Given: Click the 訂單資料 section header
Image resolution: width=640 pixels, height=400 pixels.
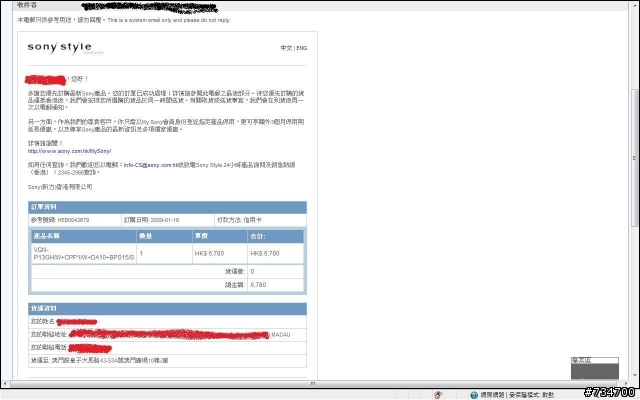Looking at the screenshot, I should (x=167, y=207).
